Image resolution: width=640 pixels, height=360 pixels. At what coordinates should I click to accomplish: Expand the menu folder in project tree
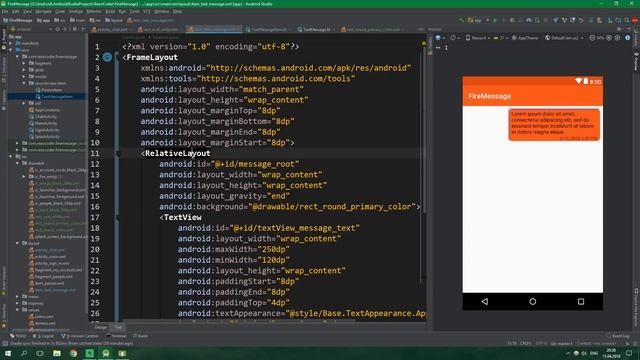pos(18,297)
